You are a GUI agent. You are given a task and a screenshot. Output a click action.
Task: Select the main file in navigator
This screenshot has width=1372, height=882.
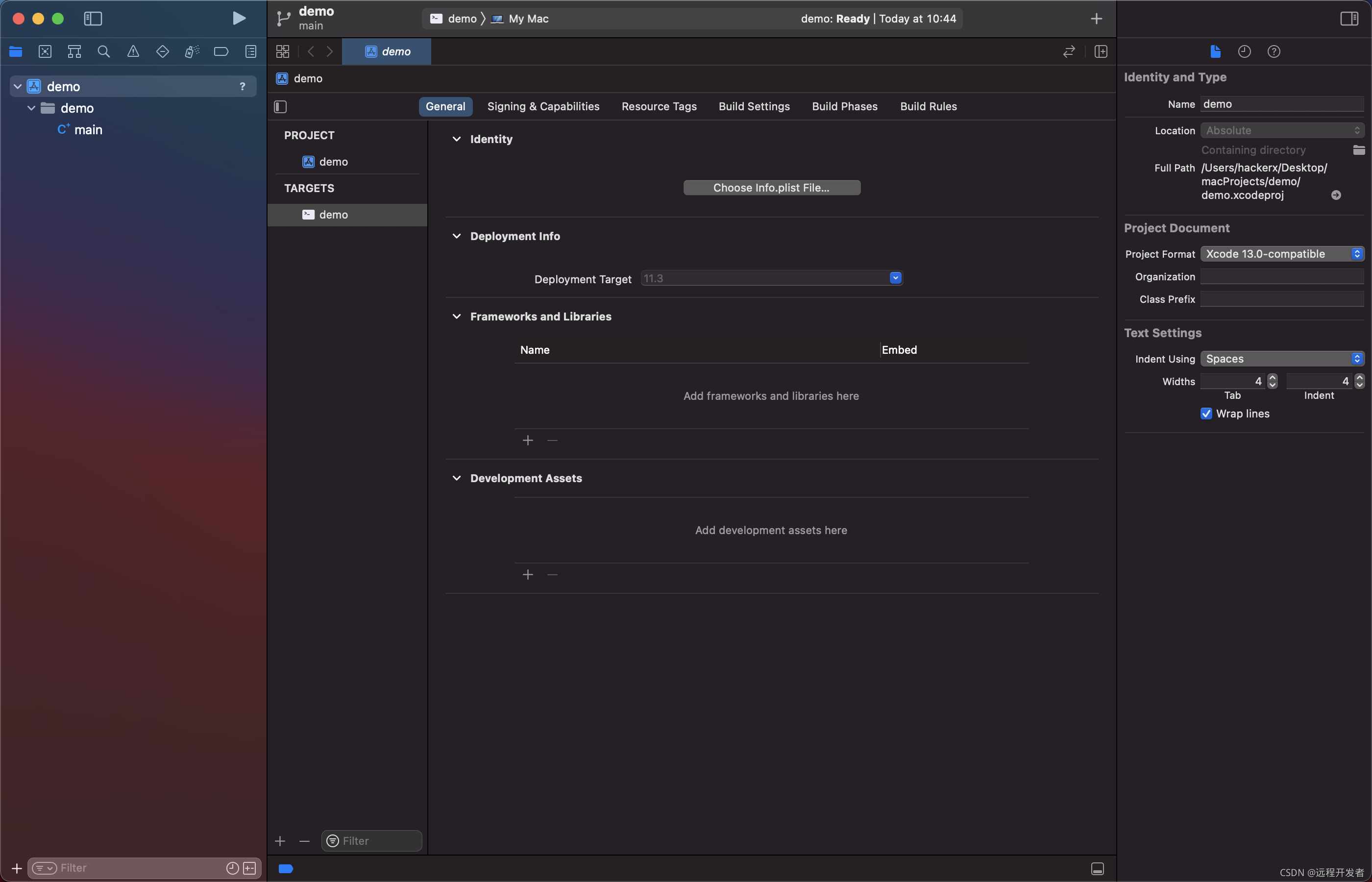coord(80,130)
